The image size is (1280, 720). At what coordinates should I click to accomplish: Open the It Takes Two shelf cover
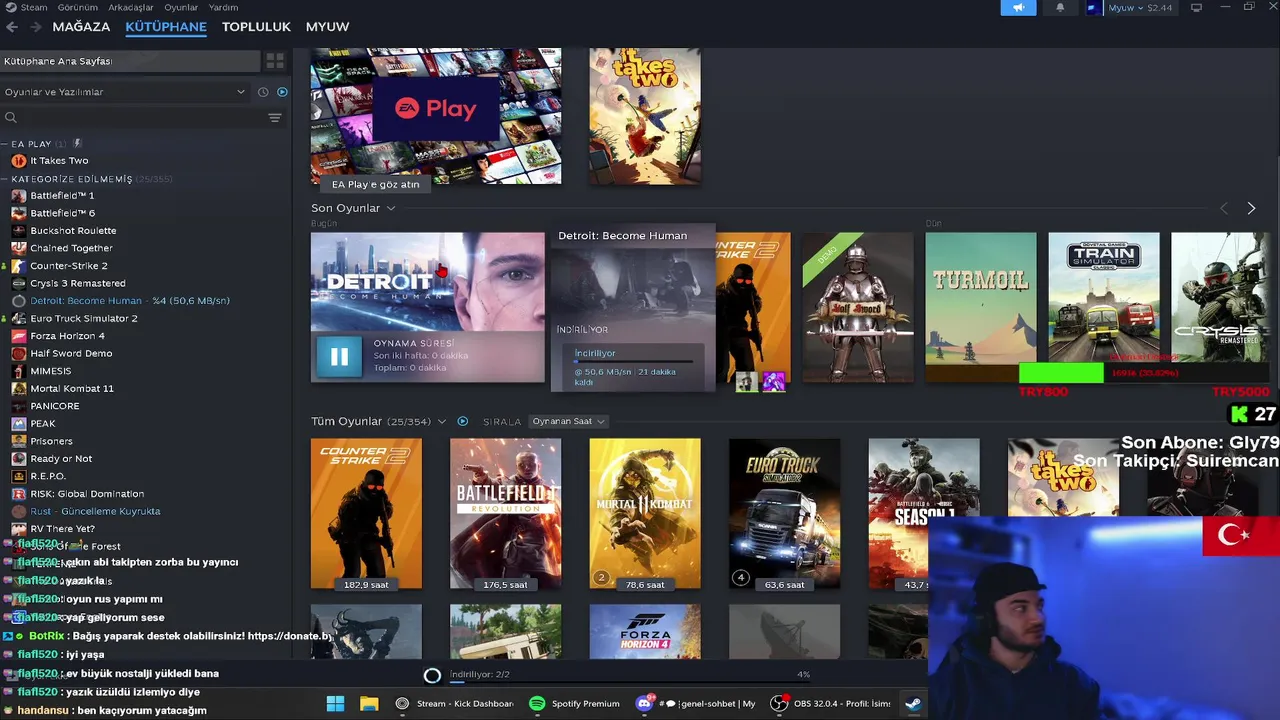tap(645, 116)
